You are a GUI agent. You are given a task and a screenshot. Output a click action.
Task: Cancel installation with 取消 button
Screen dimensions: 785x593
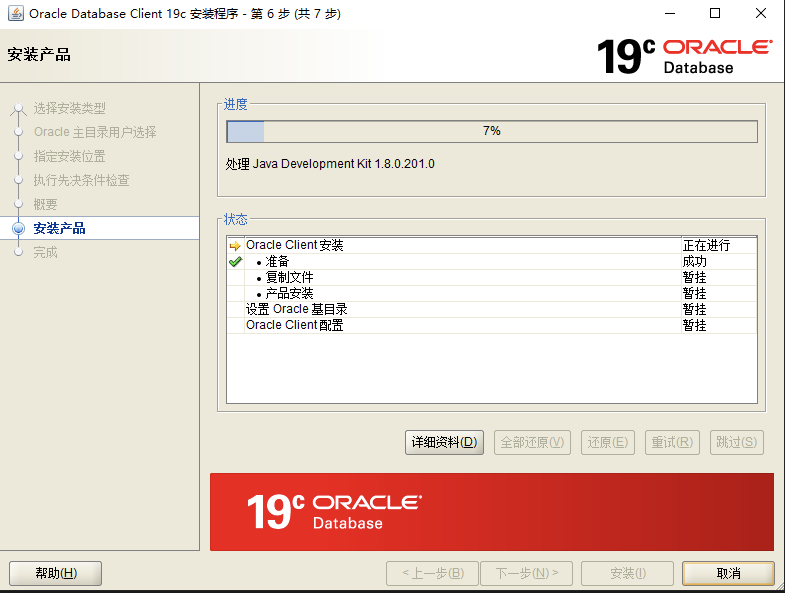728,573
